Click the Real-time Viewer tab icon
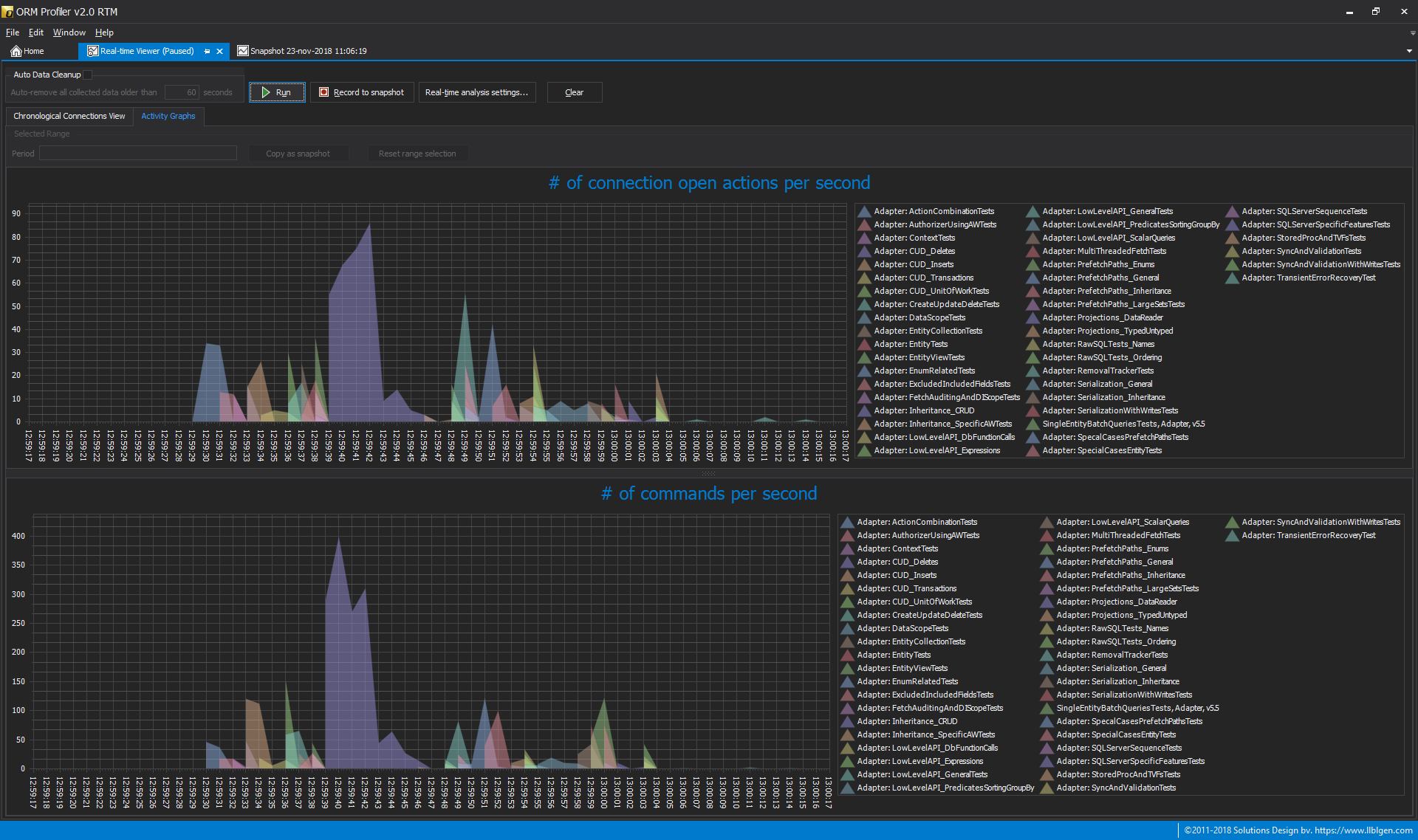This screenshot has width=1418, height=840. (92, 51)
